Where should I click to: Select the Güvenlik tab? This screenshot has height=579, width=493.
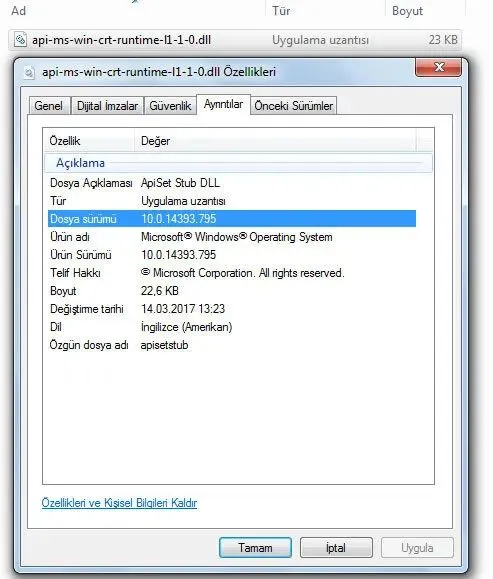tap(170, 106)
